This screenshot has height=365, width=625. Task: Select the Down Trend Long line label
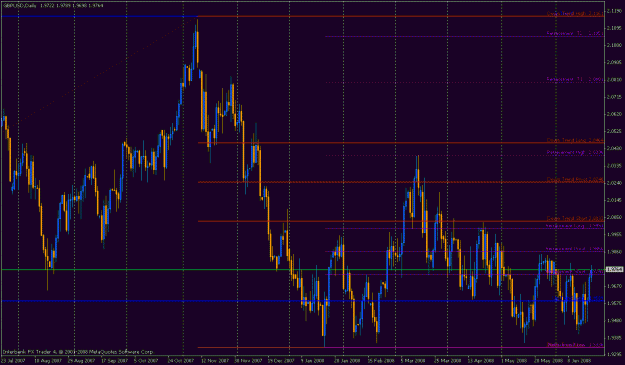(x=575, y=140)
